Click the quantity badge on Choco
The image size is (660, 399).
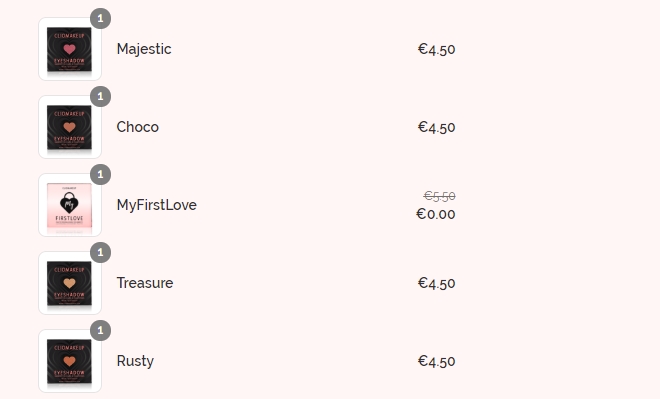pos(100,96)
